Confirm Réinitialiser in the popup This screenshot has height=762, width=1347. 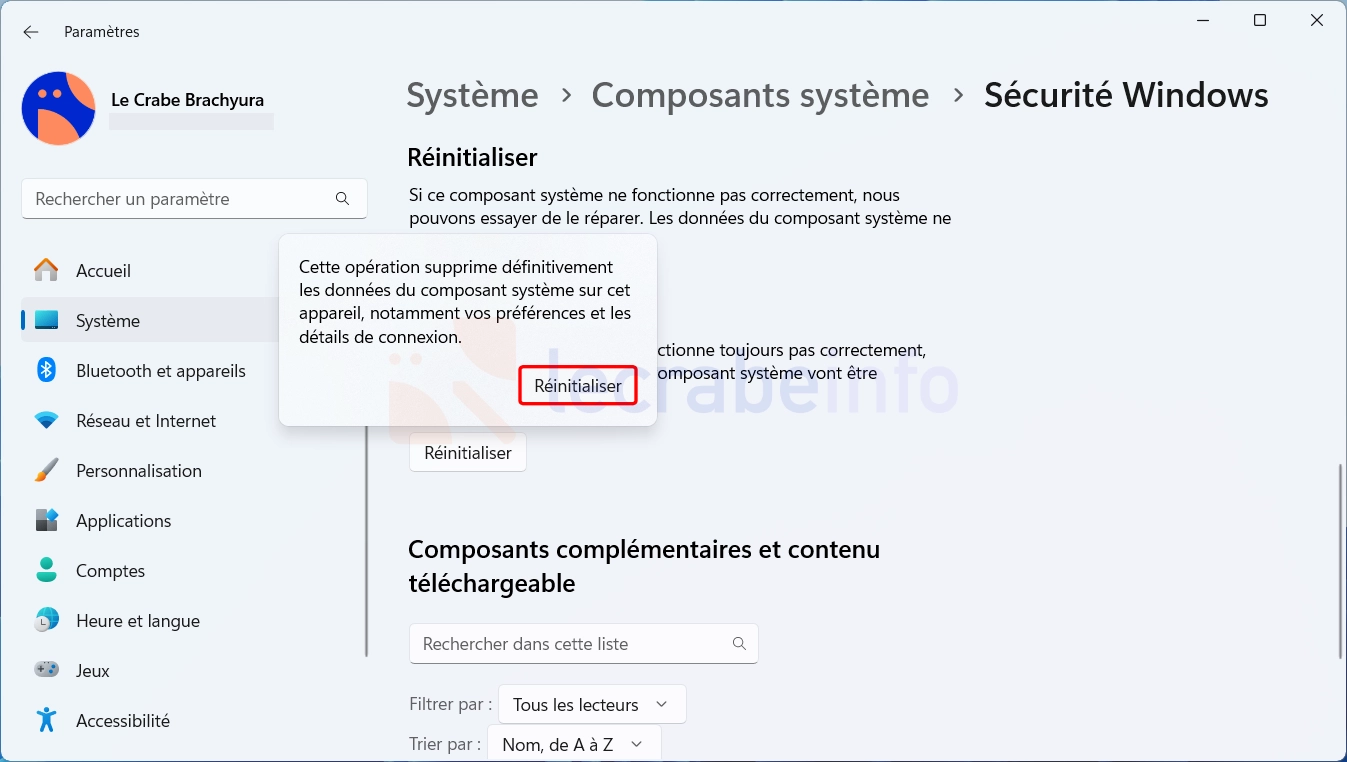(x=578, y=385)
